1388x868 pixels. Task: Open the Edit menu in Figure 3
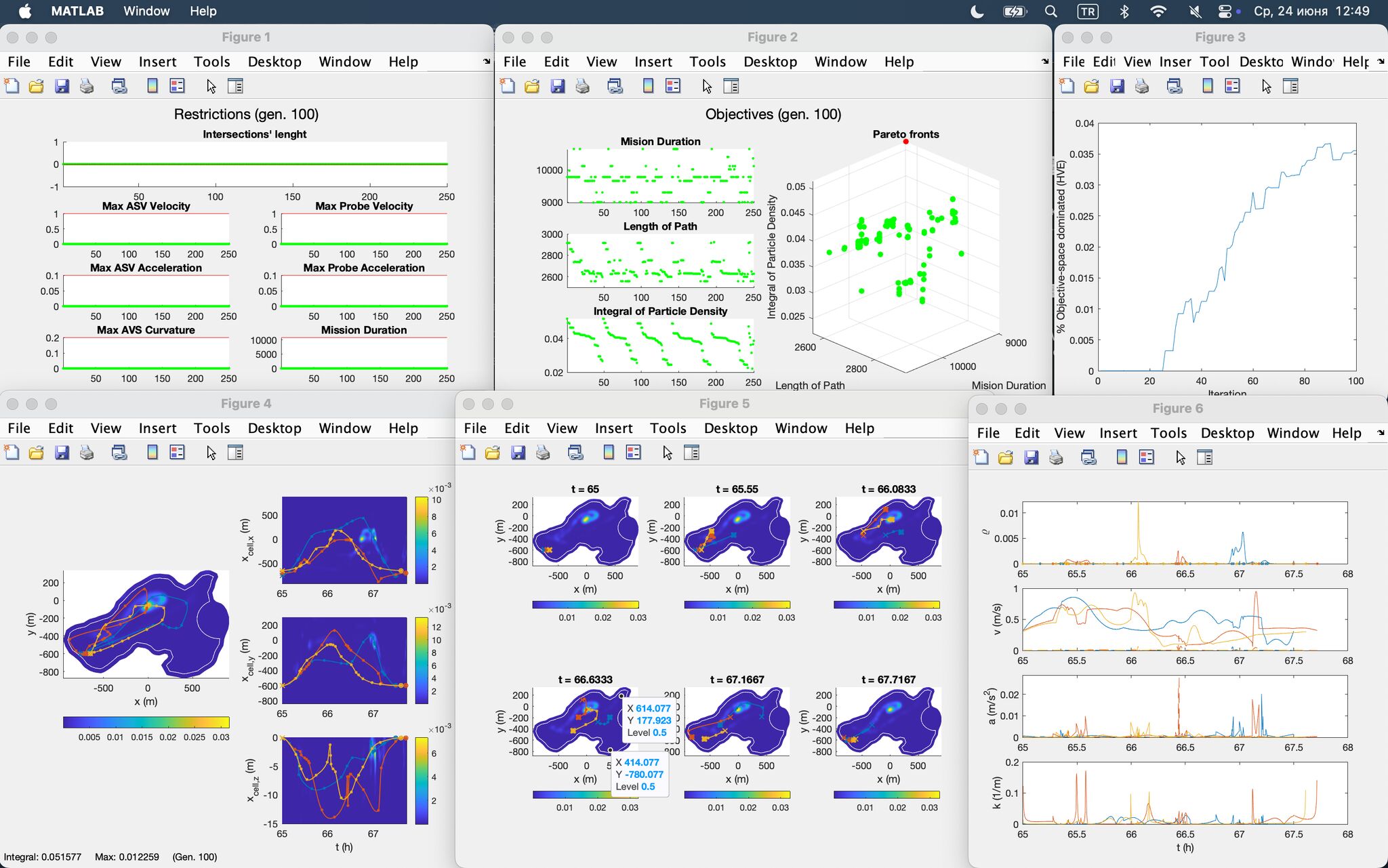pyautogui.click(x=1104, y=62)
